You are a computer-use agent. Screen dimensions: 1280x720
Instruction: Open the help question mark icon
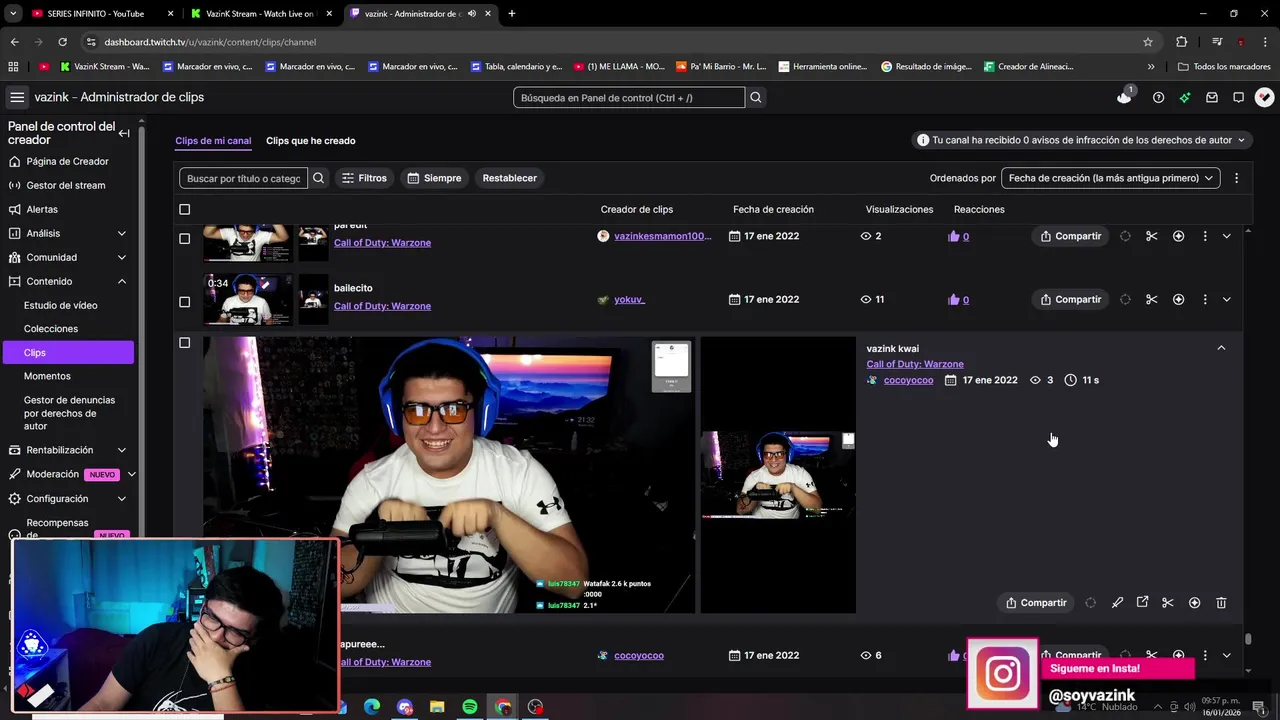(x=1158, y=97)
